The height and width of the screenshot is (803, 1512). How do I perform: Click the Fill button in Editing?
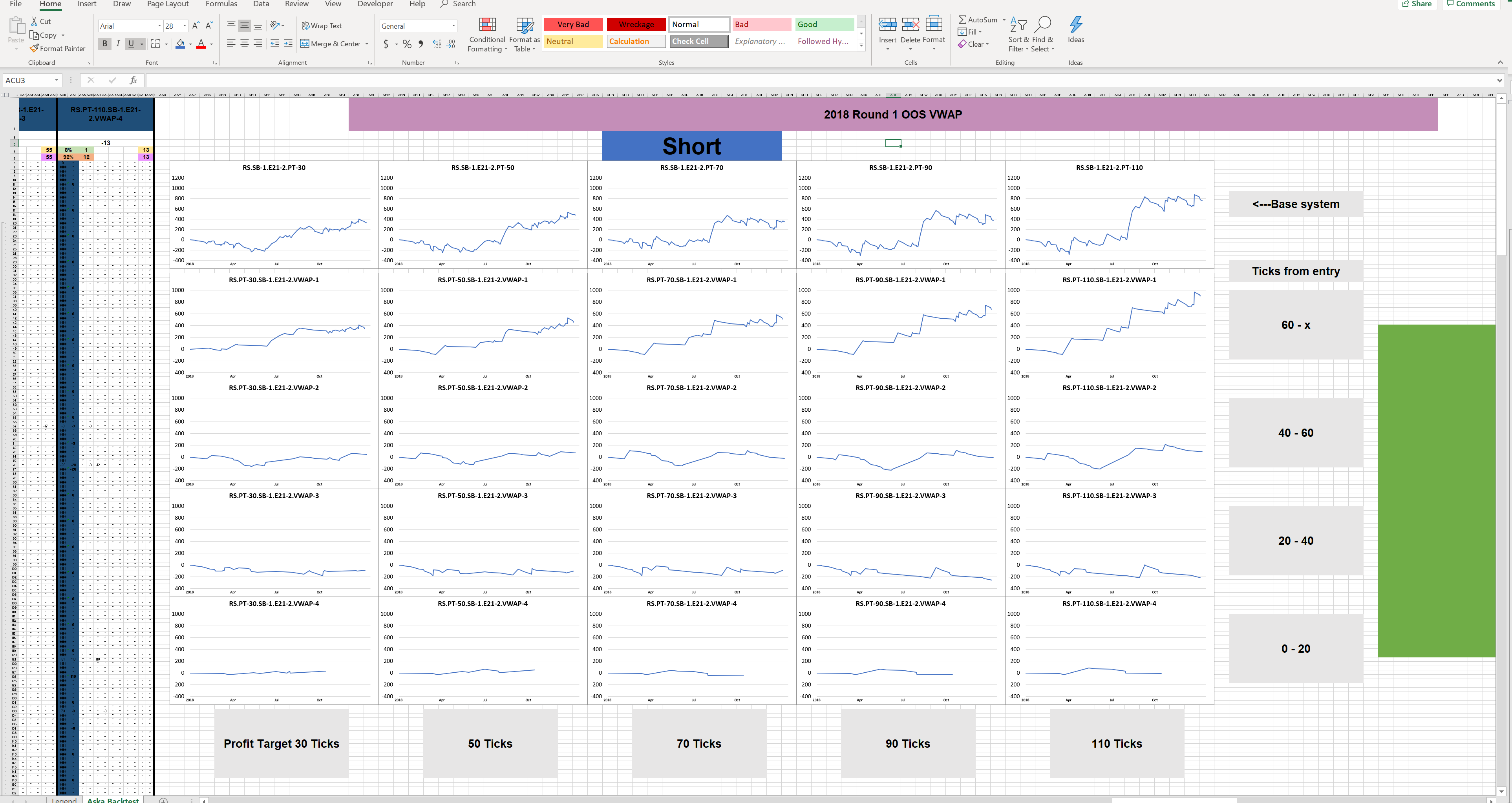[x=970, y=32]
